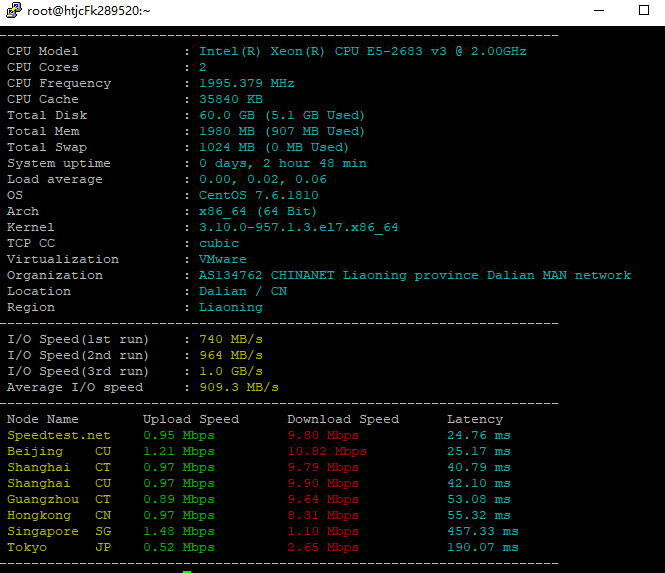Click the Tokyo JP download speed

(323, 547)
